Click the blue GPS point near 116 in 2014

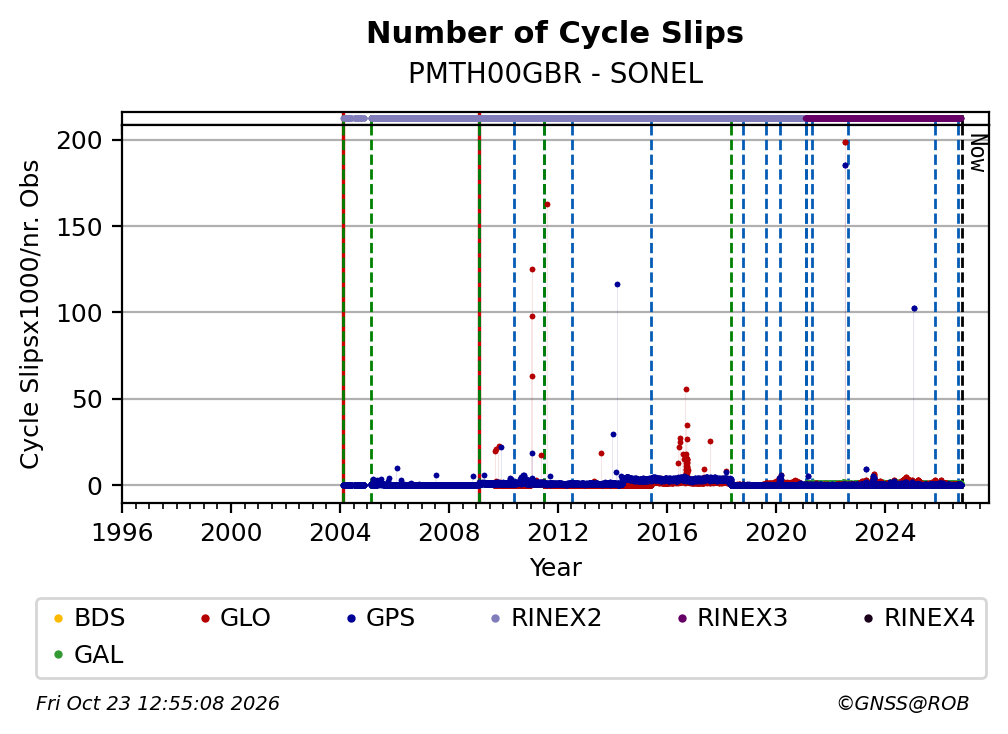coord(617,285)
